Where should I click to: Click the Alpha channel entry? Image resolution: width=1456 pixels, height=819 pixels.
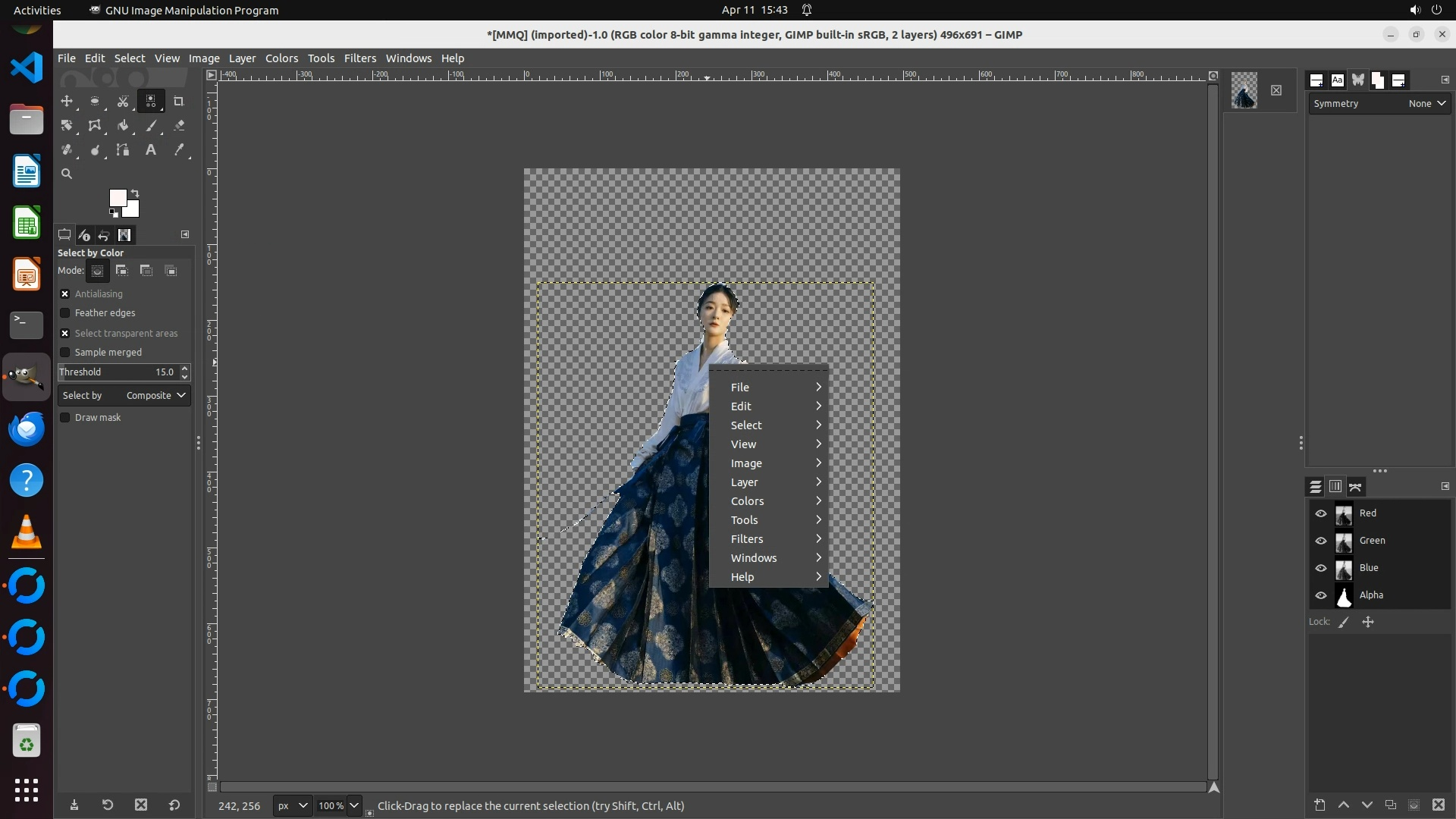(x=1371, y=595)
